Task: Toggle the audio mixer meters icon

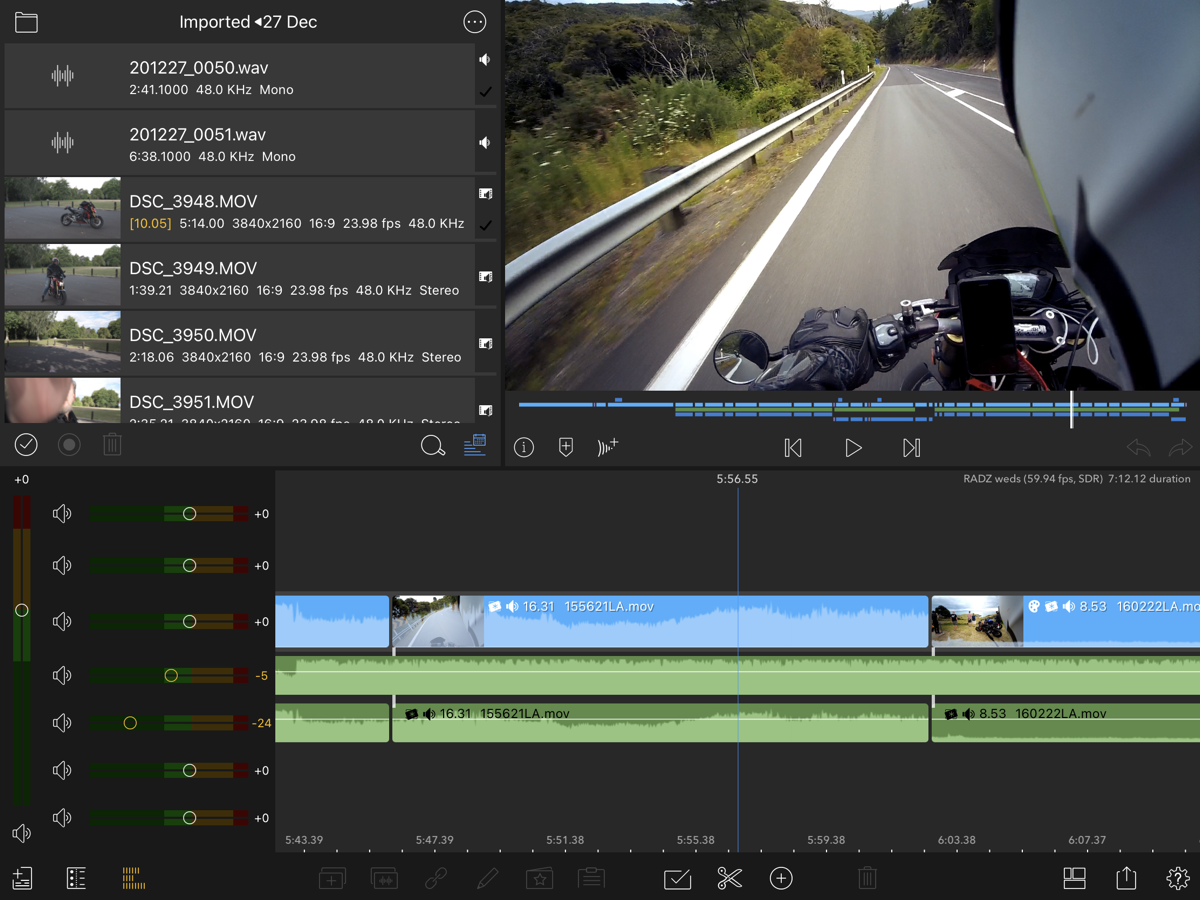Action: [x=133, y=878]
